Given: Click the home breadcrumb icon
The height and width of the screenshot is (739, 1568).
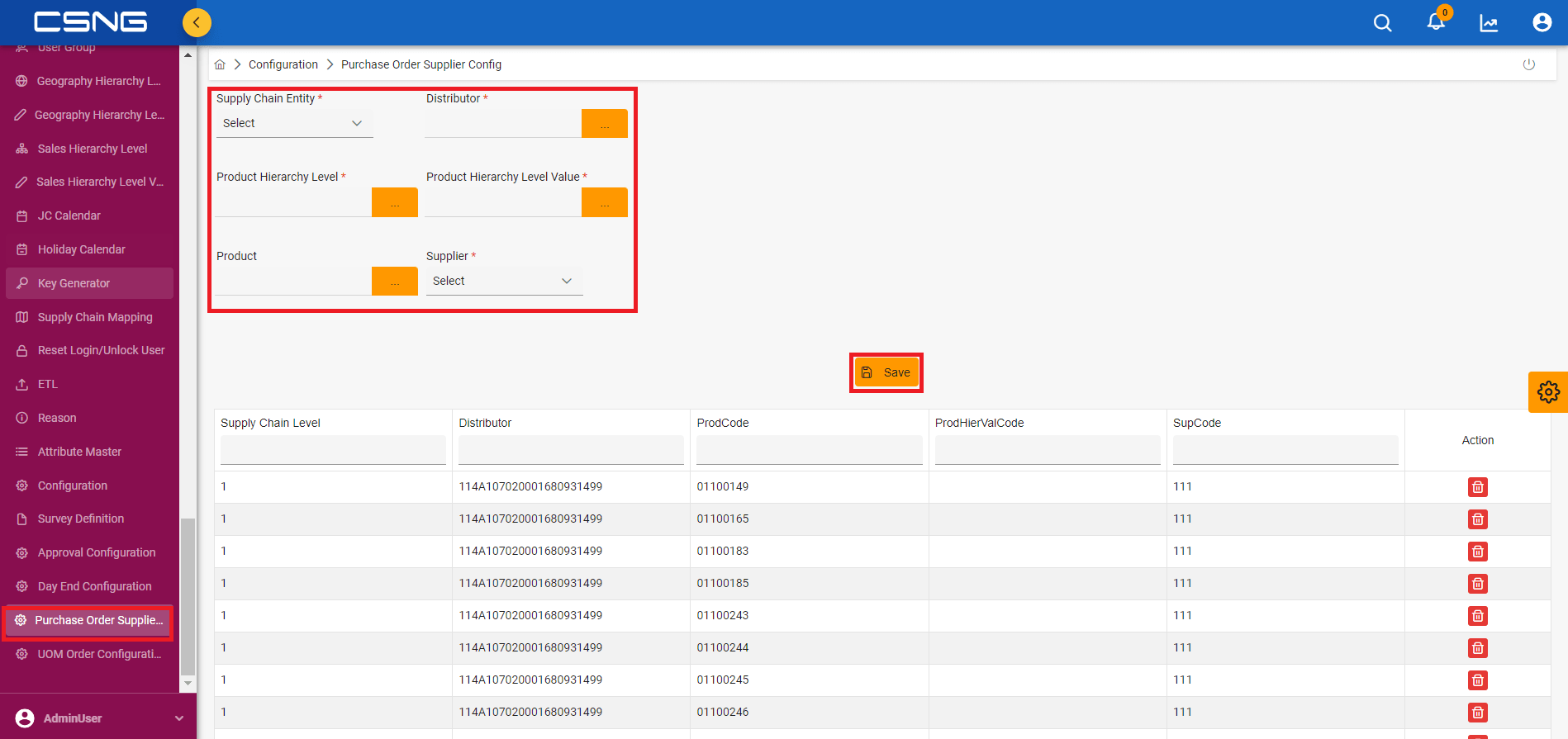Looking at the screenshot, I should point(220,64).
